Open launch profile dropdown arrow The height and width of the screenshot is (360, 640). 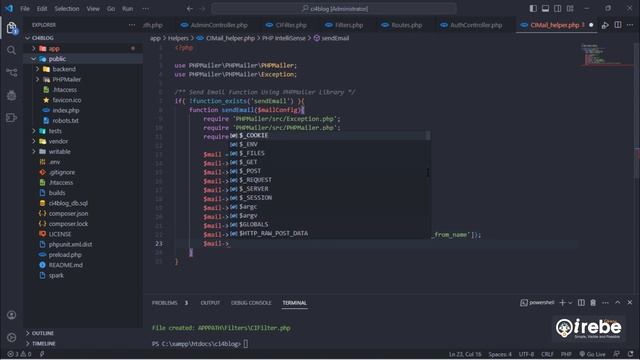pos(570,302)
